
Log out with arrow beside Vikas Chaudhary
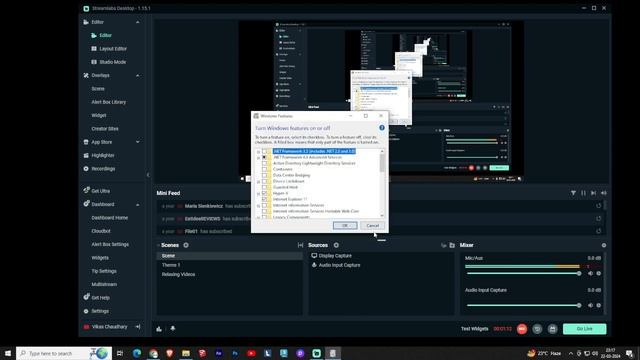point(138,327)
